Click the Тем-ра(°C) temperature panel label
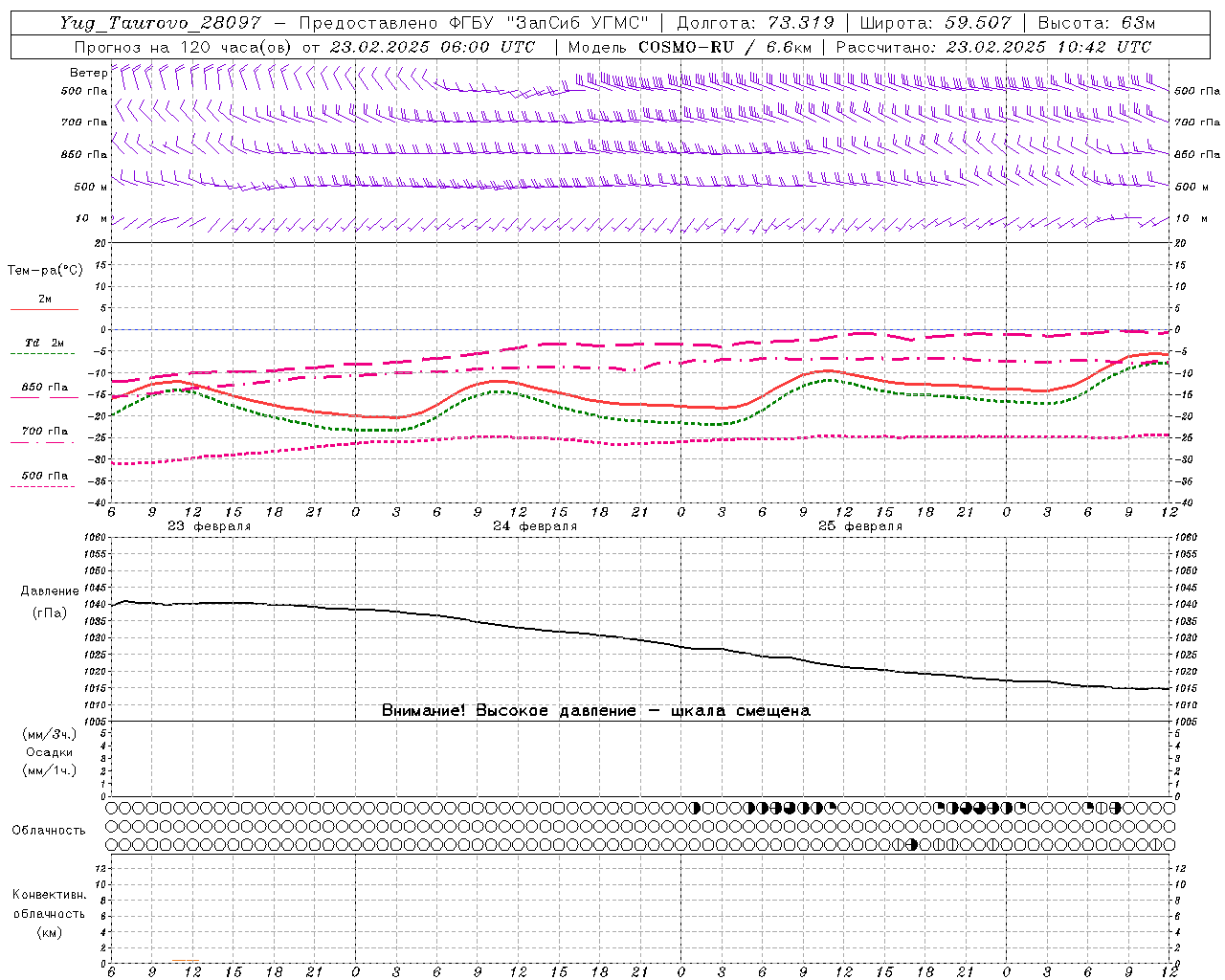1225x980 pixels. pos(45,271)
